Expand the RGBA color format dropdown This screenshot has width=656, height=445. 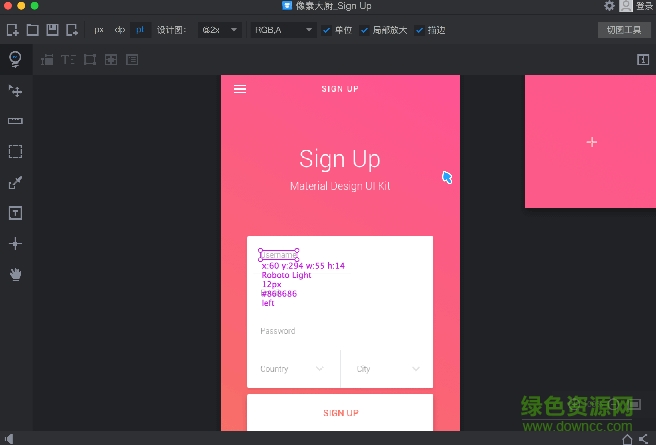(x=283, y=30)
